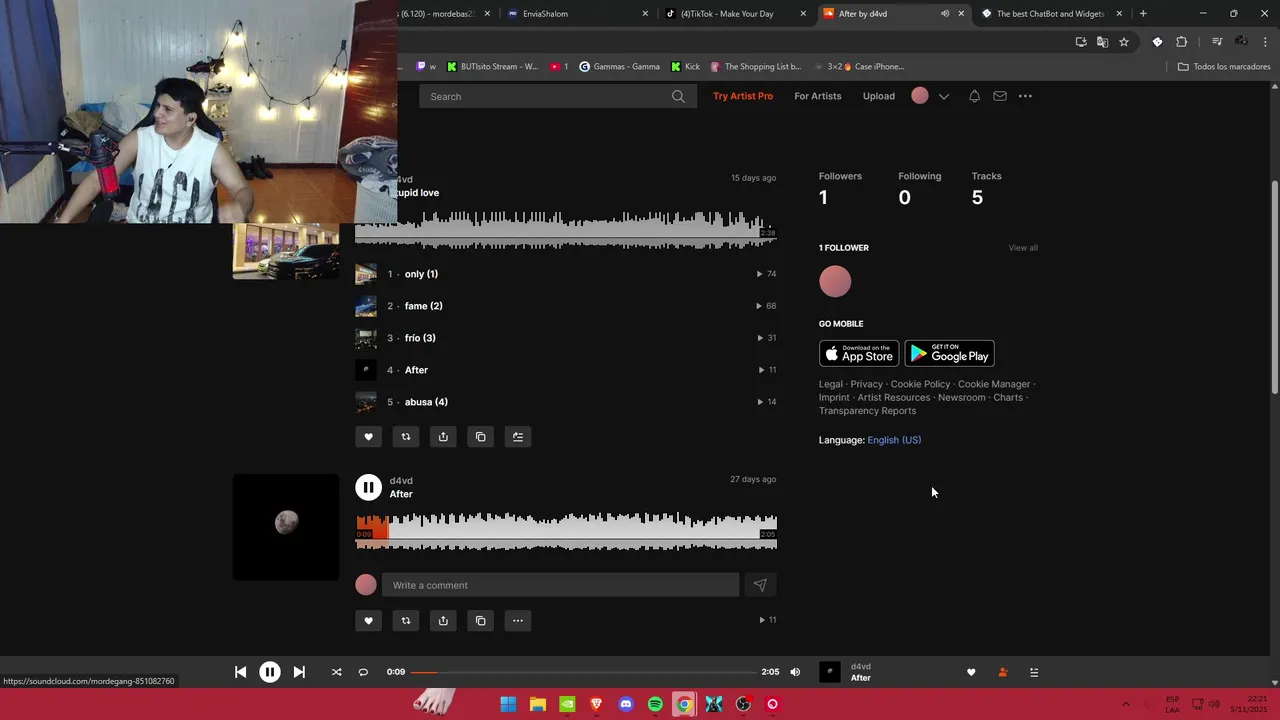The width and height of the screenshot is (1280, 720).
Task: Copy link of the stupid love playlist
Action: pos(481,437)
